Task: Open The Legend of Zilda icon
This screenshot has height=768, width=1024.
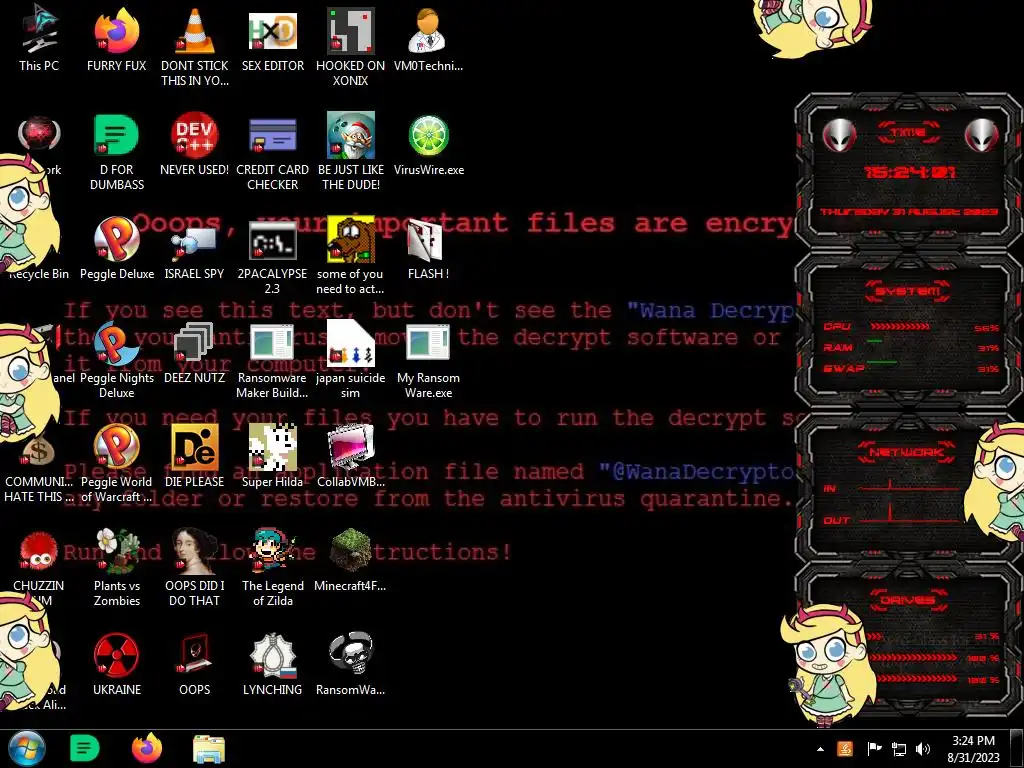Action: [x=272, y=567]
